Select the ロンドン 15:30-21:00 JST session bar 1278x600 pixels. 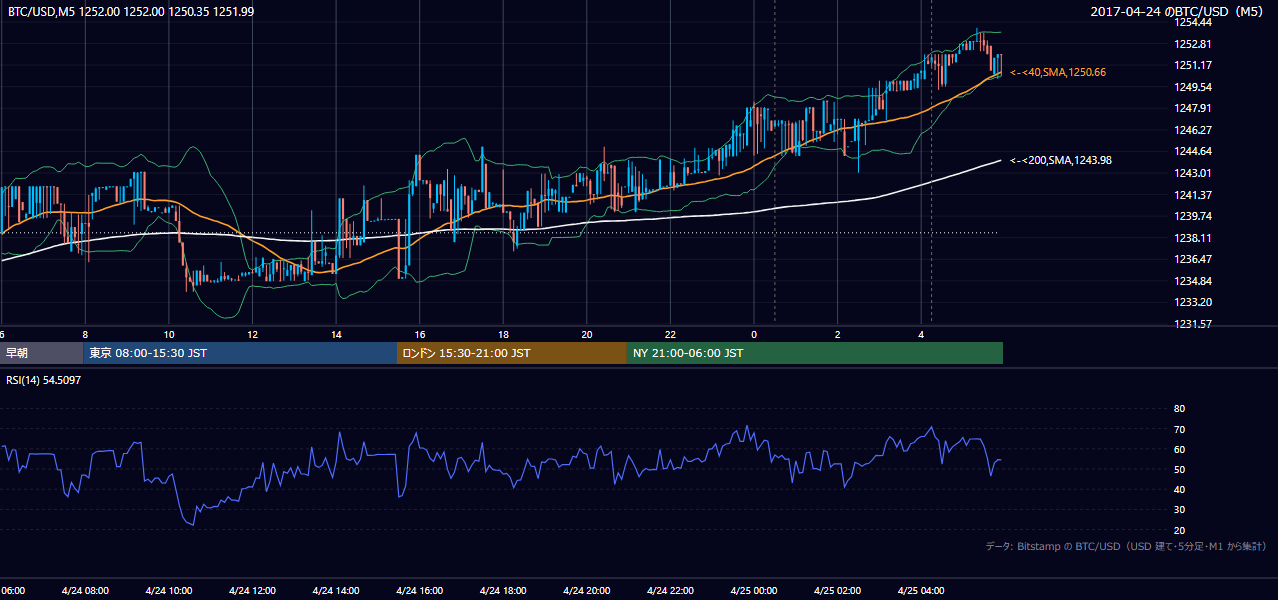pos(512,353)
